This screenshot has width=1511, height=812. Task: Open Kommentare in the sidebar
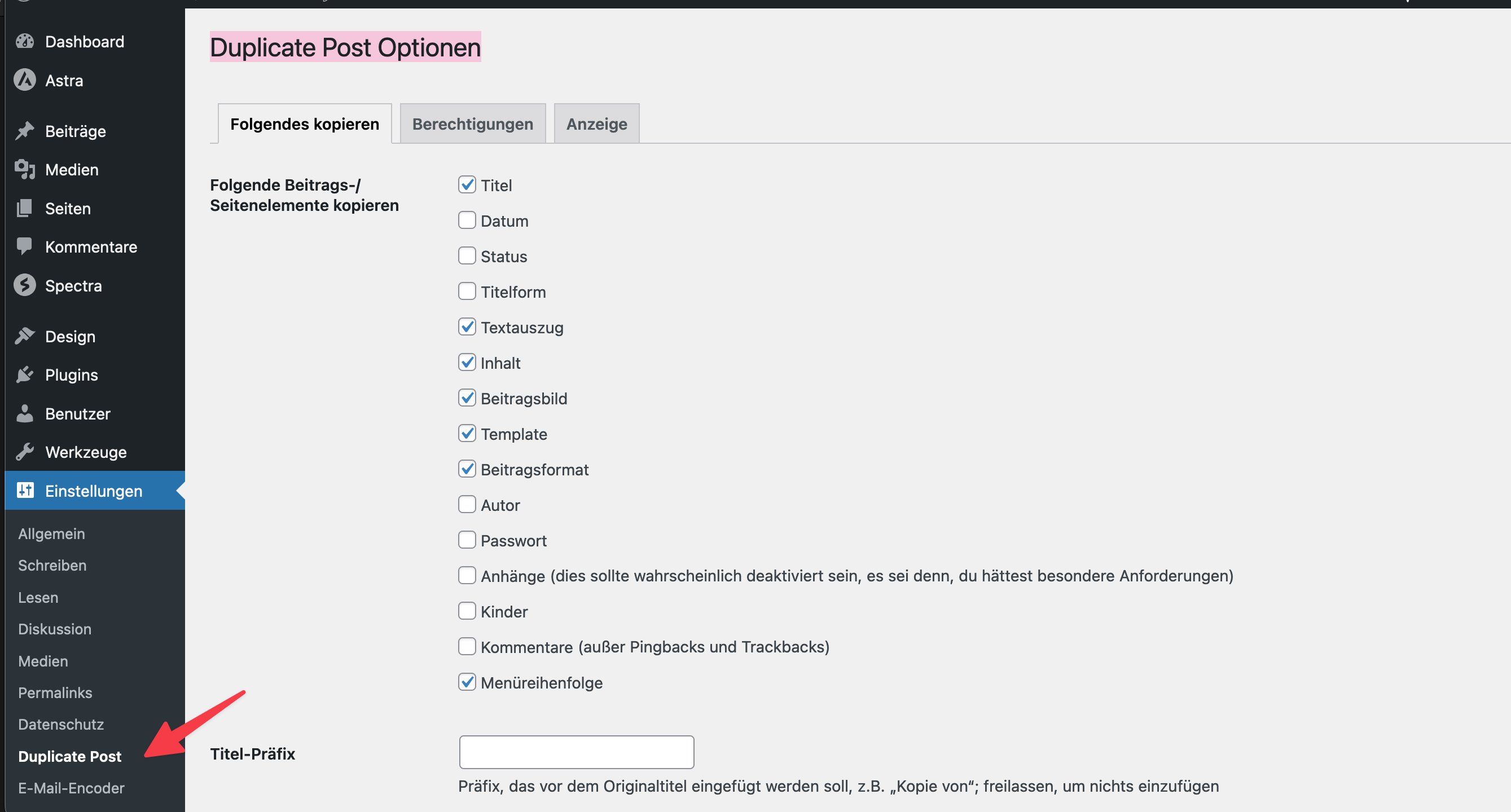[x=91, y=246]
